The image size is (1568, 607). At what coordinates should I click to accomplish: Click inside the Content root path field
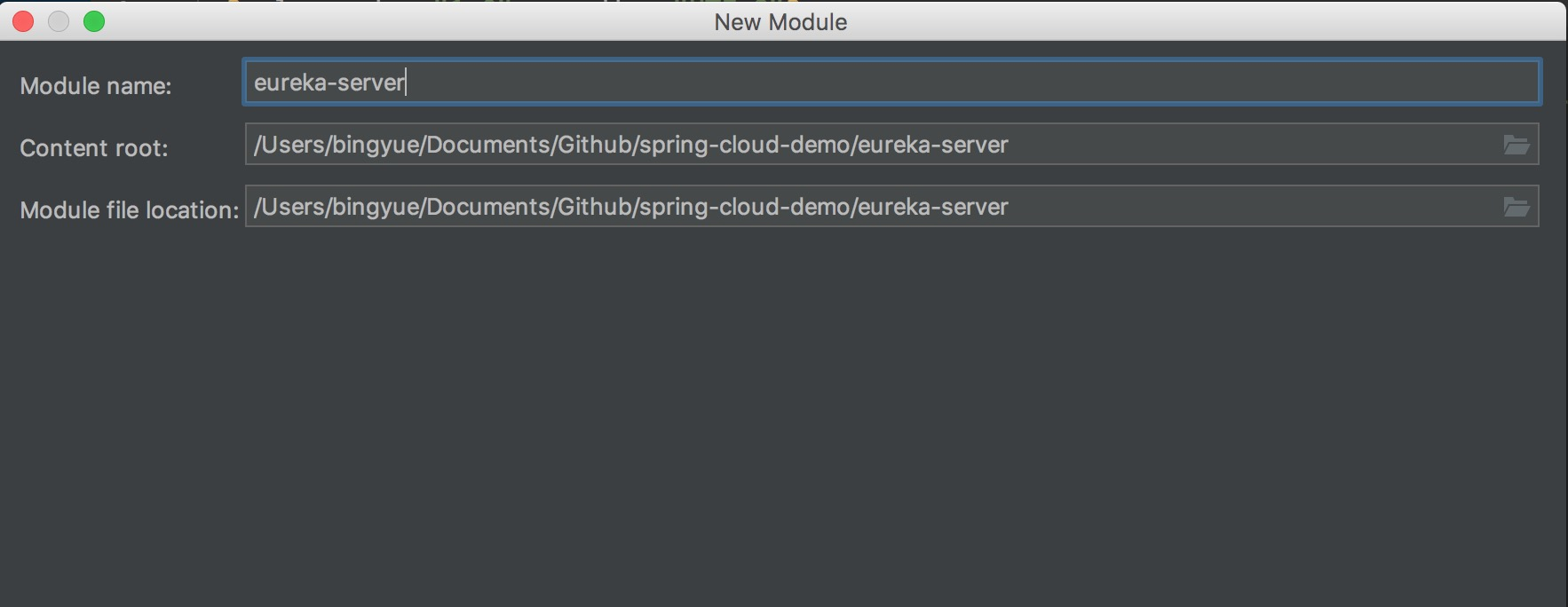(1243, 145)
